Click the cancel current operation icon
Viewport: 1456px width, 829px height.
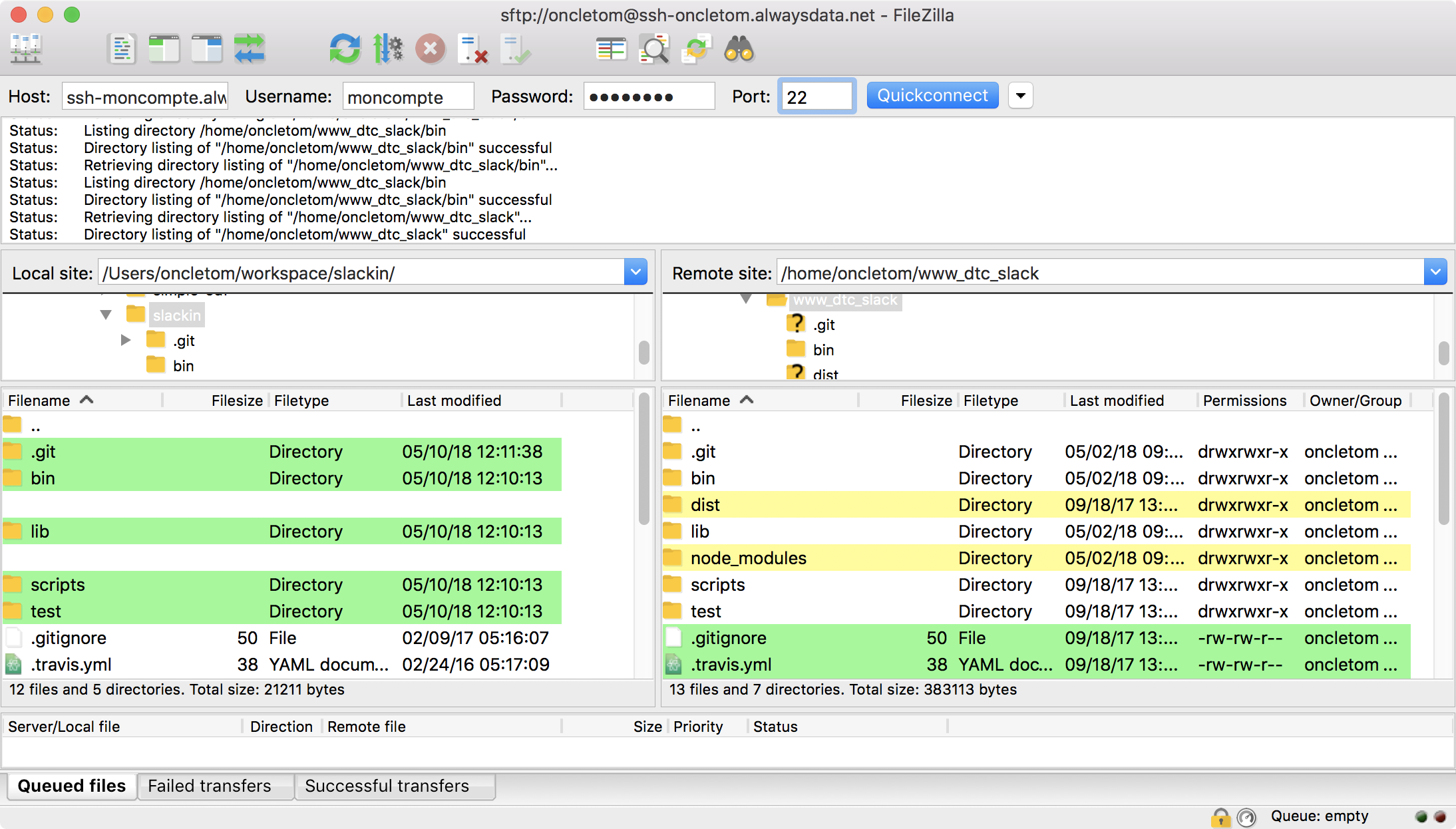click(430, 52)
